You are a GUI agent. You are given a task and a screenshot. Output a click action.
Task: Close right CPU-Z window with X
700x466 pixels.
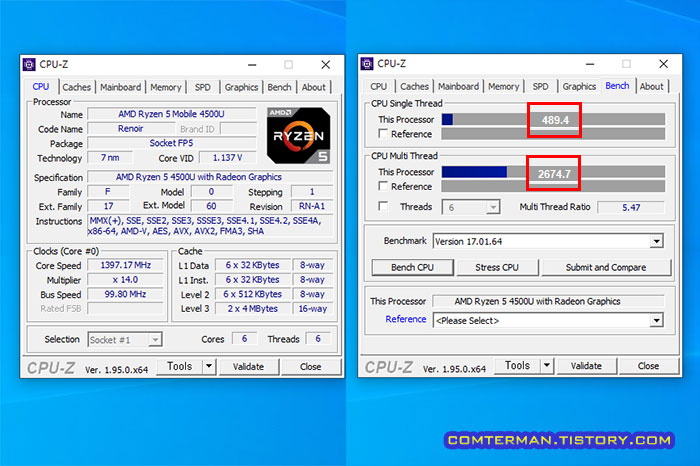[663, 64]
